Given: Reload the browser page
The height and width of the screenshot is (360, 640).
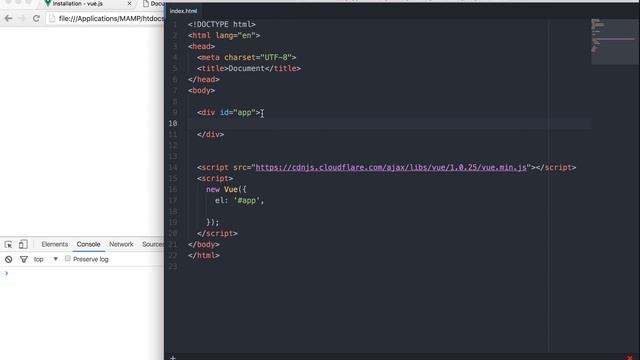Looking at the screenshot, I should (x=36, y=18).
